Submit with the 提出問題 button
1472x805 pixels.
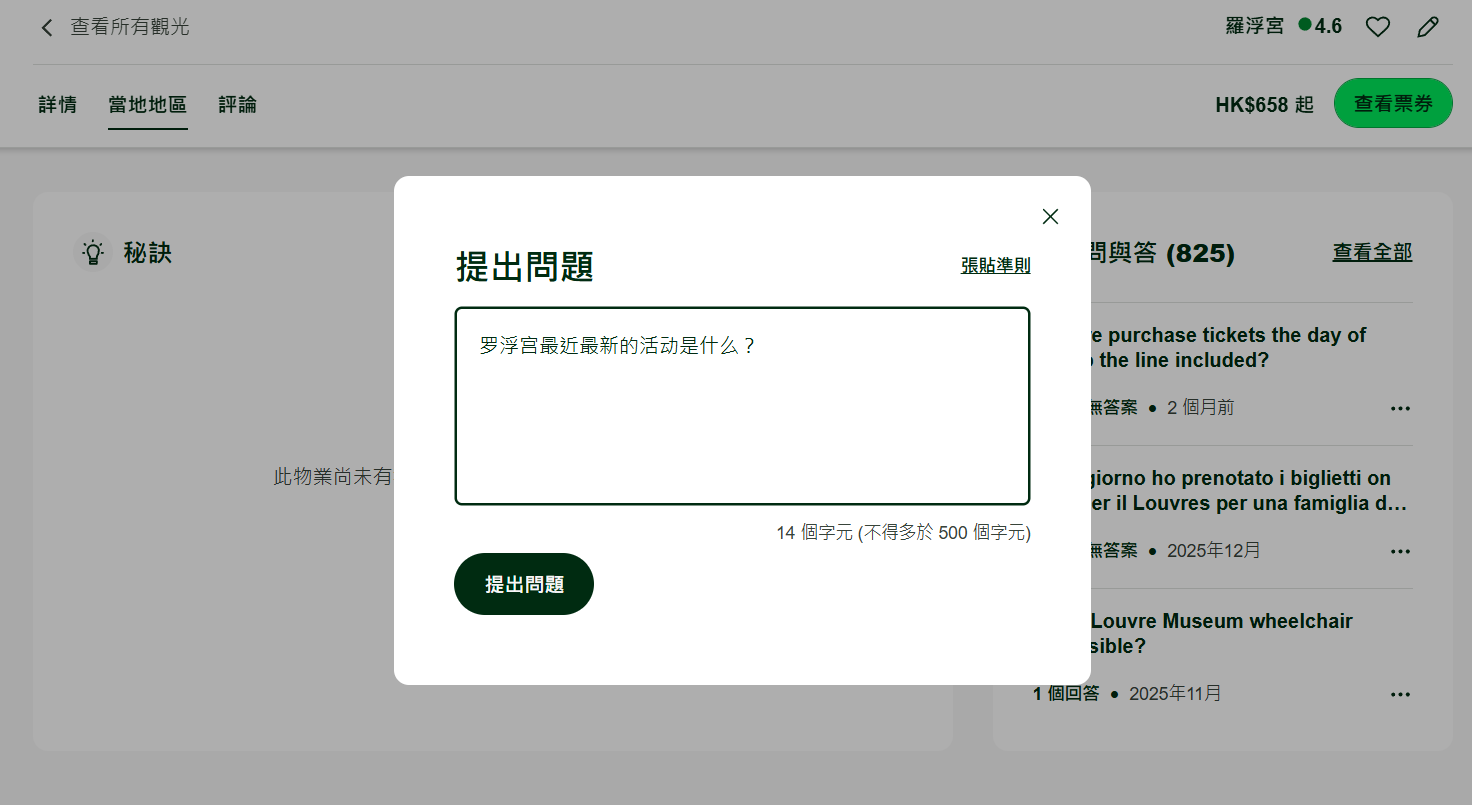(x=524, y=584)
